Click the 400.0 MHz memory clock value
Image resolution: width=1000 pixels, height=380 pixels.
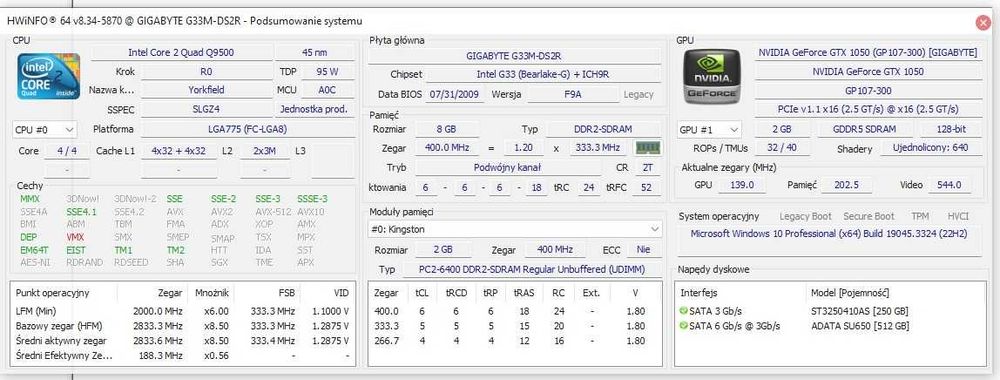tap(445, 148)
